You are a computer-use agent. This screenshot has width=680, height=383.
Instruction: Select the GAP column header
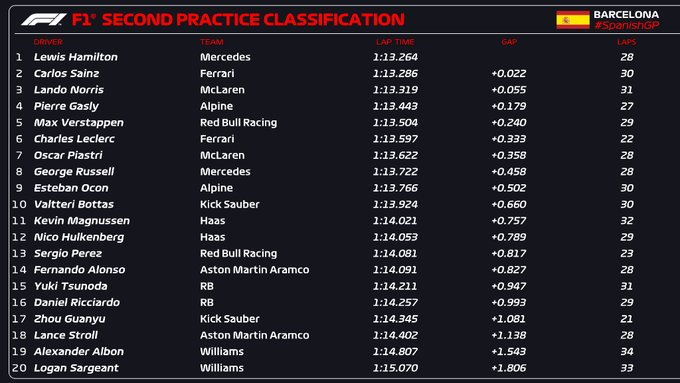coord(509,42)
